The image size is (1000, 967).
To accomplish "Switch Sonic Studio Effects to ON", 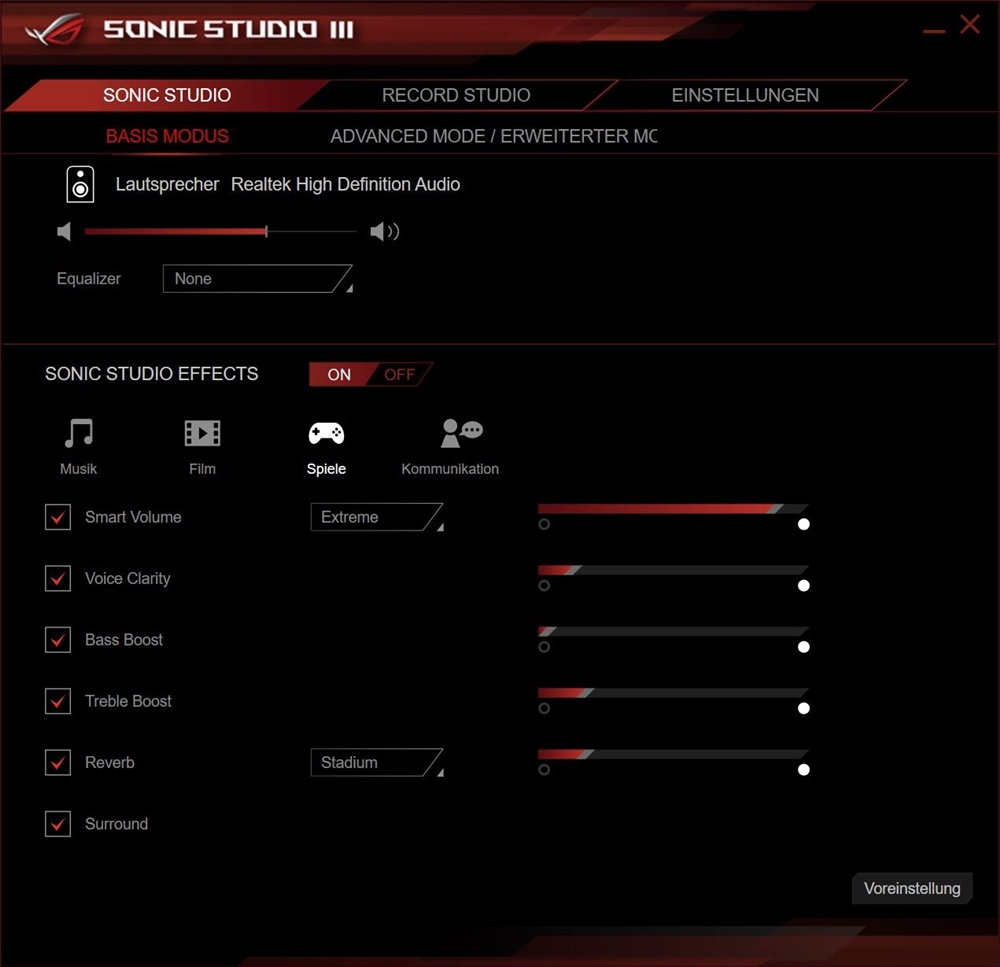I will (339, 374).
